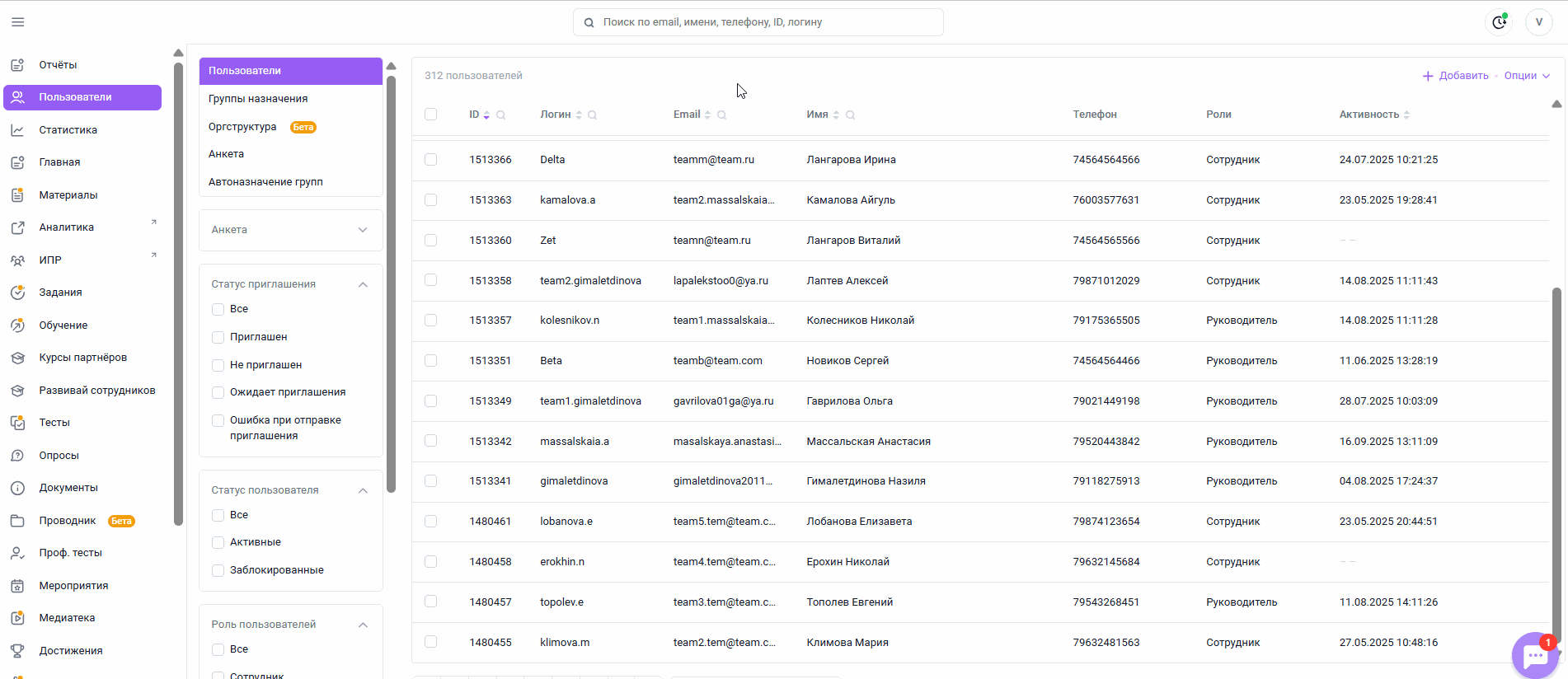Click the search field for email, name, phone
Image resolution: width=1568 pixels, height=679 pixels.
pos(758,22)
